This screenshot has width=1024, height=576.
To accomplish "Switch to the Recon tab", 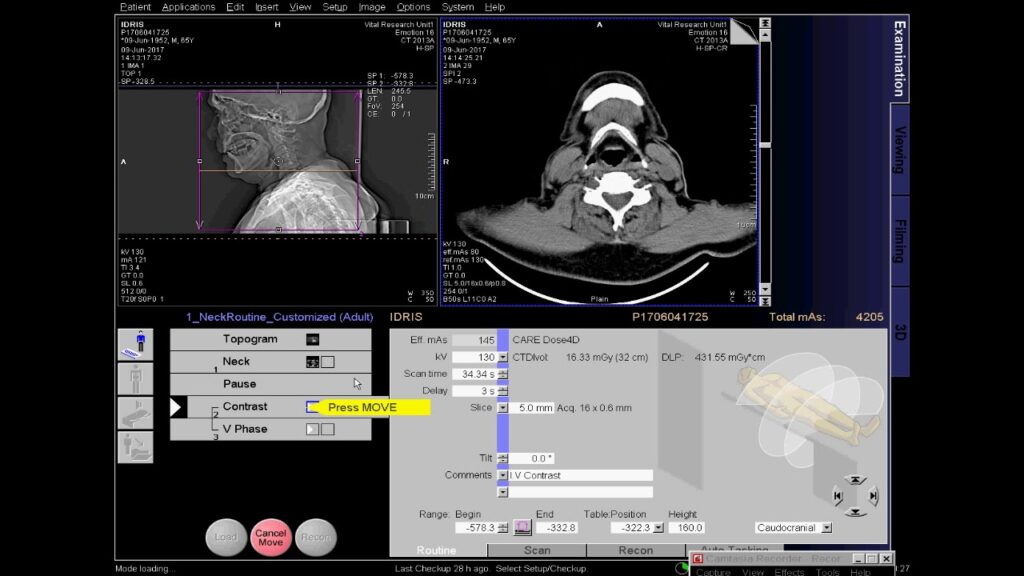I will coord(635,550).
